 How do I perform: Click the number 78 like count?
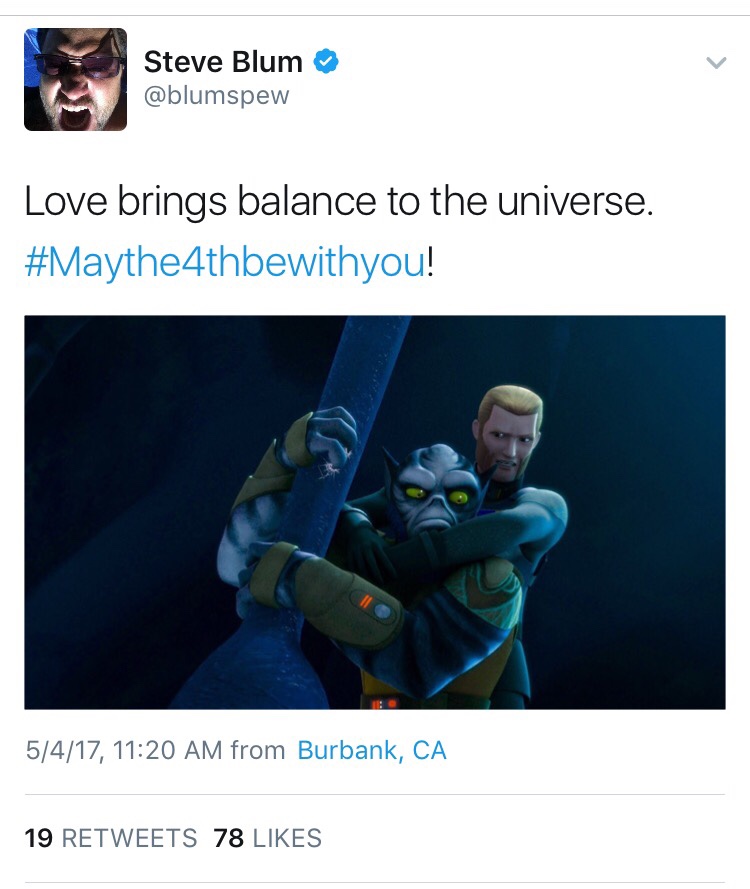(x=229, y=838)
